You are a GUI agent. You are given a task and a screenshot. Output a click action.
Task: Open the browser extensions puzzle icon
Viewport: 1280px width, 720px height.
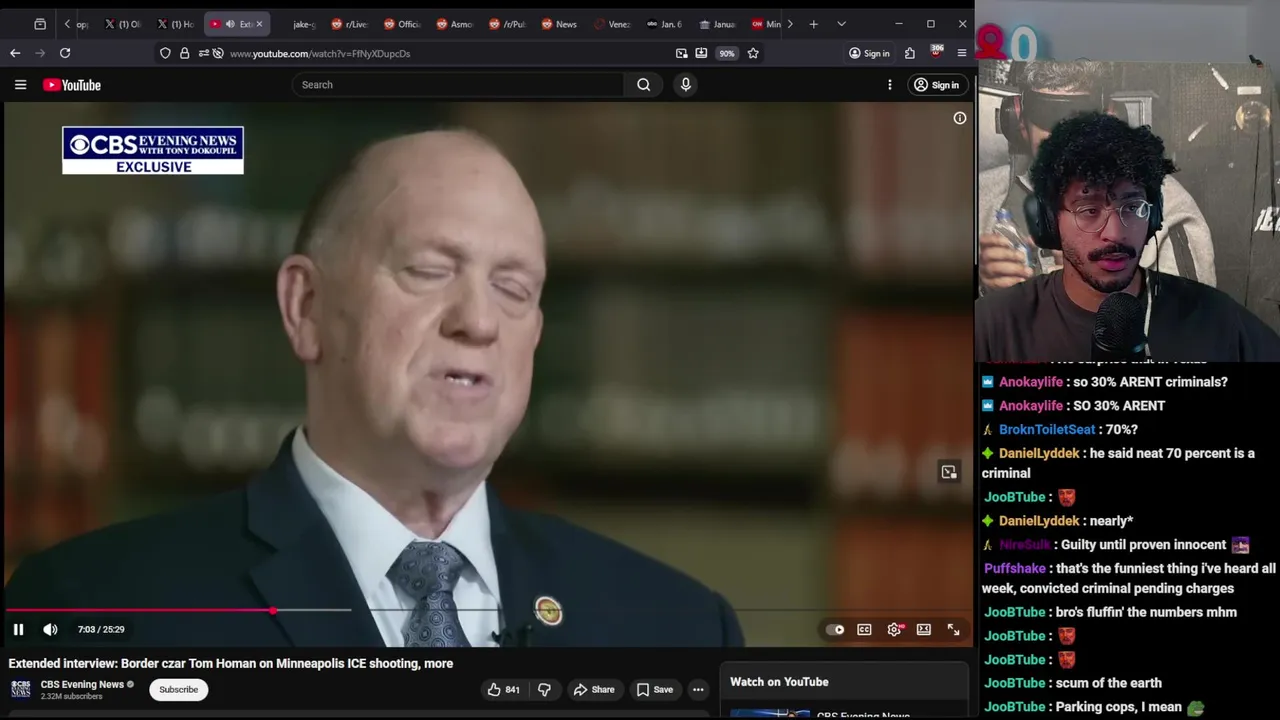pyautogui.click(x=910, y=53)
